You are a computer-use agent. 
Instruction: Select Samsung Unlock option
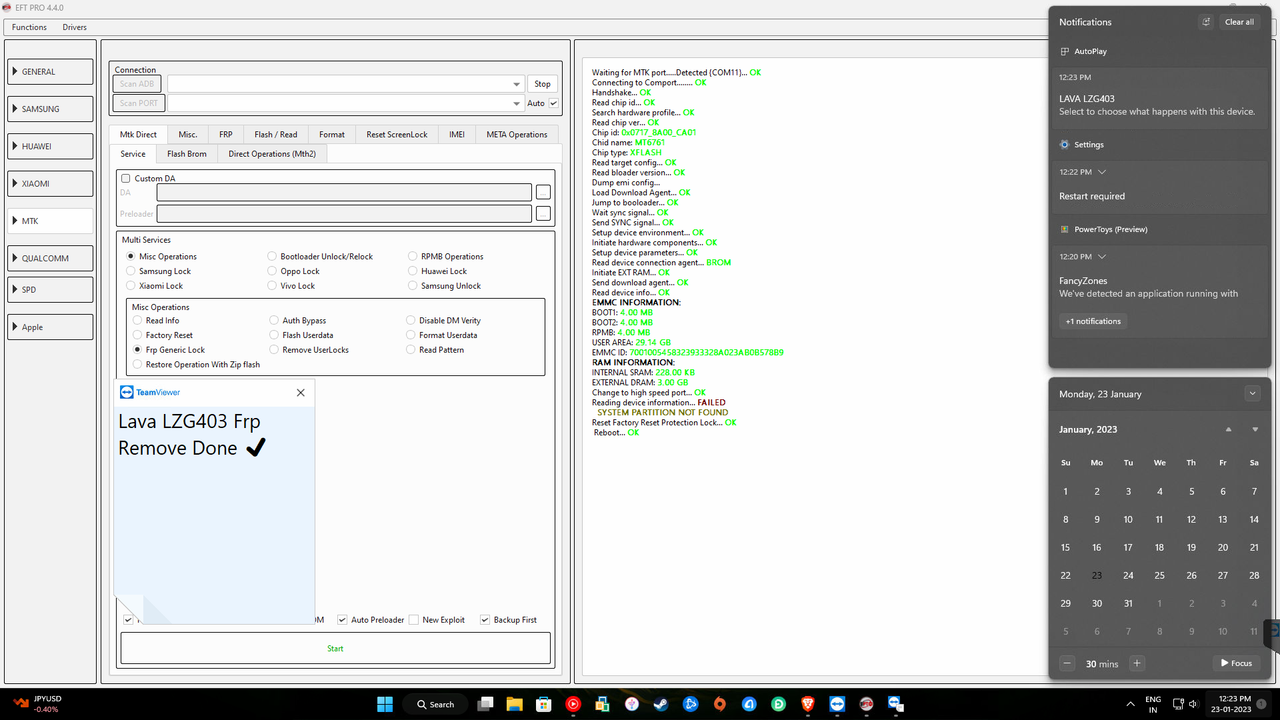click(412, 286)
